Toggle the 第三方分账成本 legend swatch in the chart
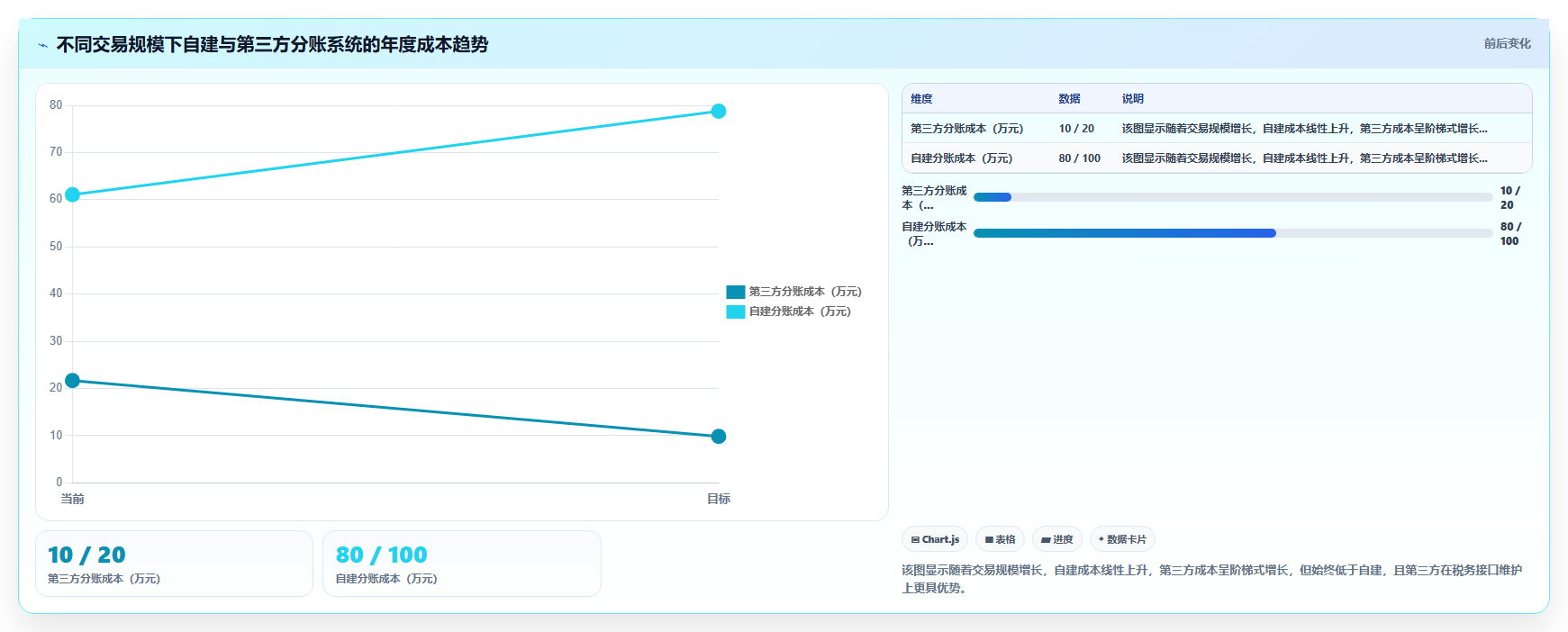Image resolution: width=1568 pixels, height=632 pixels. click(x=735, y=292)
